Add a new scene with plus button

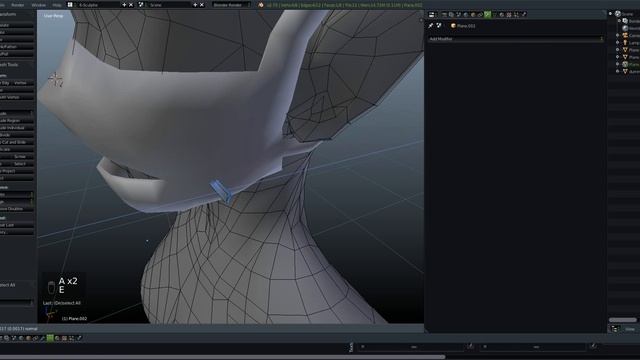coord(195,5)
